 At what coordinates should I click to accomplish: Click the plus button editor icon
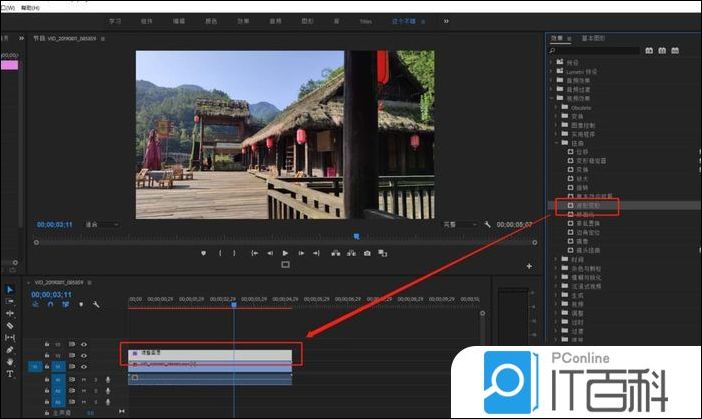point(528,266)
